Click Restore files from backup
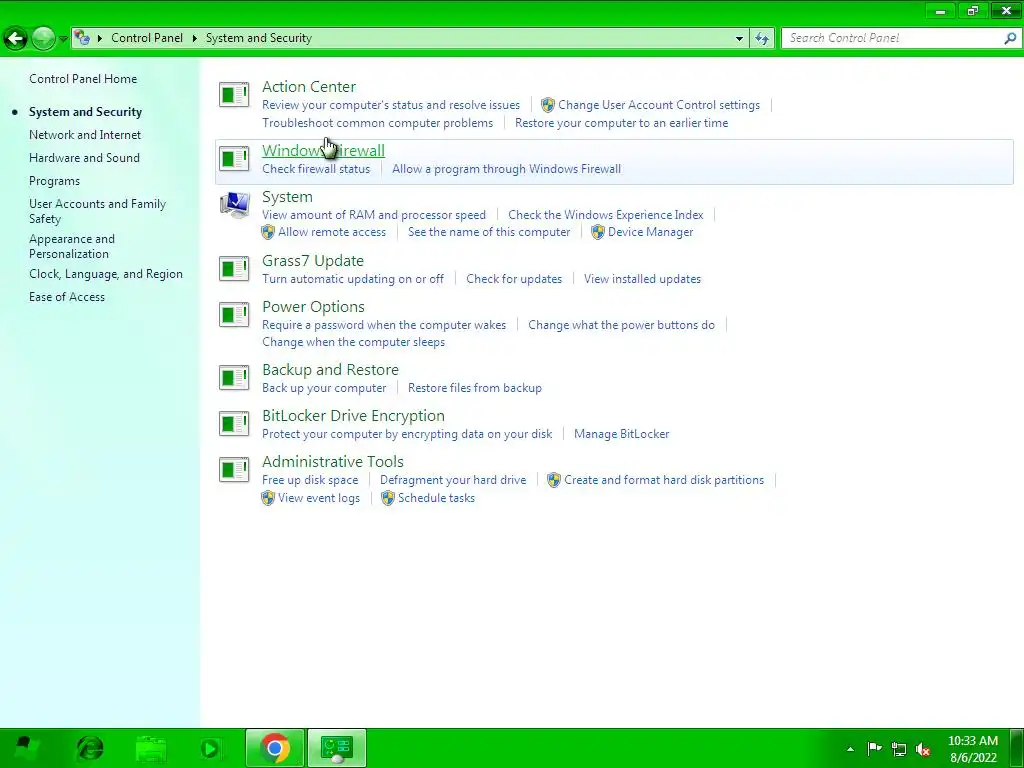This screenshot has height=768, width=1024. (475, 388)
